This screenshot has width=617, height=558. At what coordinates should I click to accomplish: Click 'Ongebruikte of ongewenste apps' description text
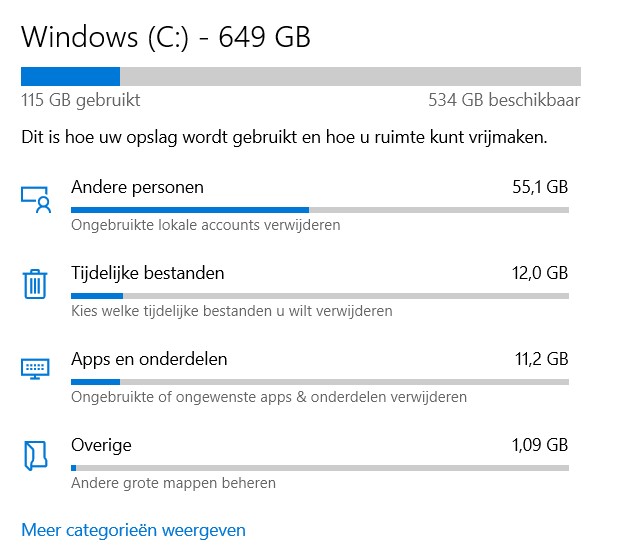(268, 397)
